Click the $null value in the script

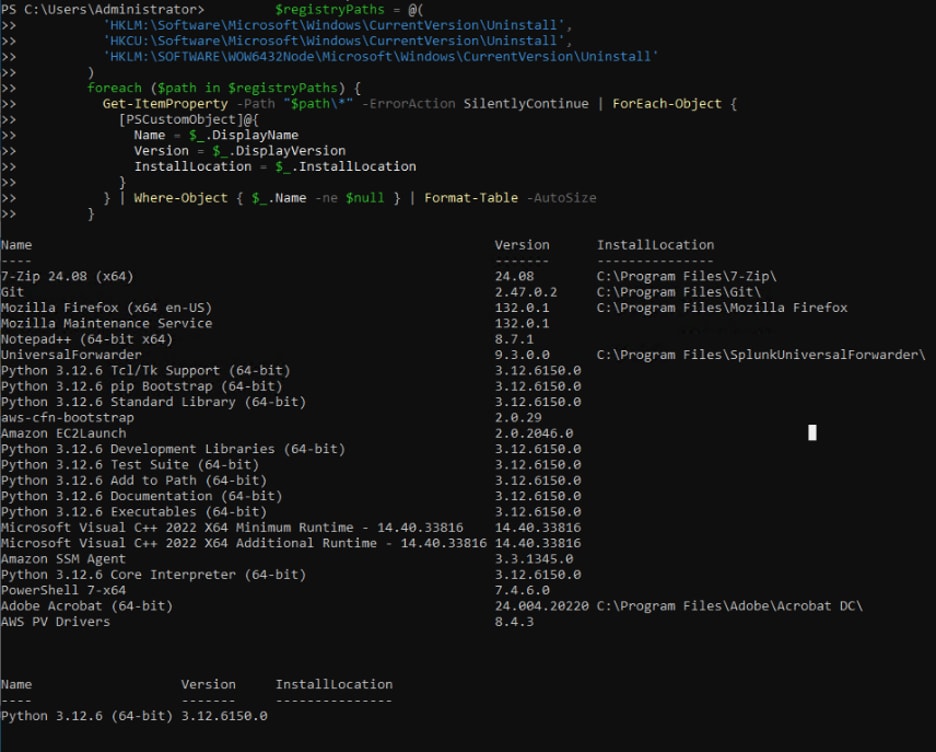tap(365, 198)
